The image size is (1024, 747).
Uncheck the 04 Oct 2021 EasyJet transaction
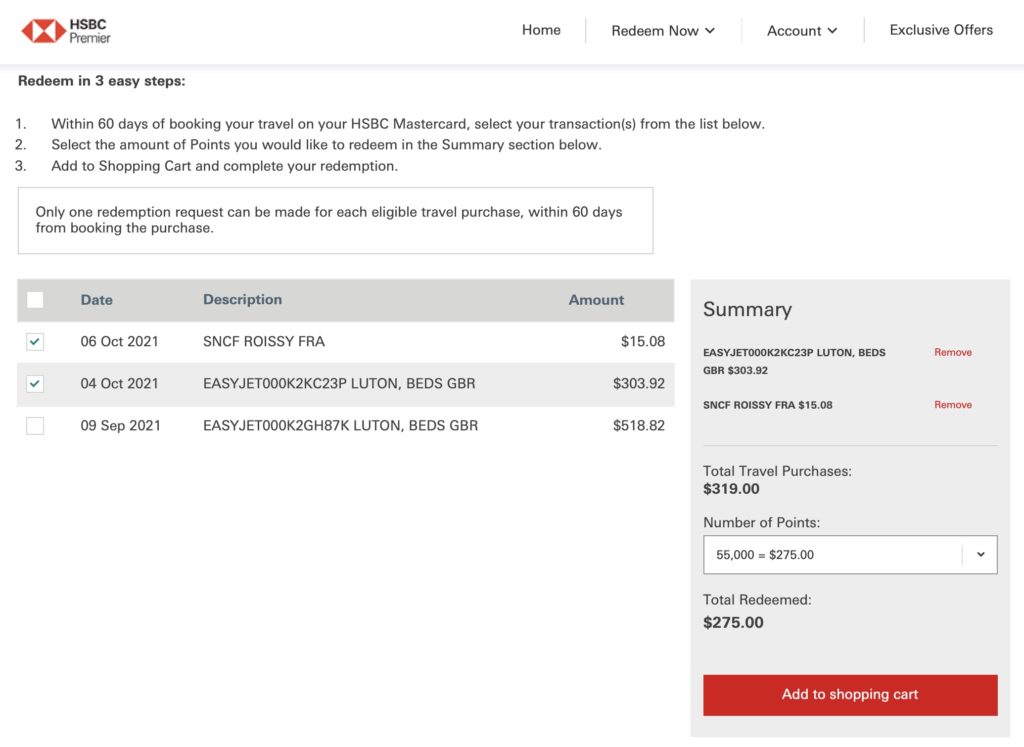[x=35, y=384]
